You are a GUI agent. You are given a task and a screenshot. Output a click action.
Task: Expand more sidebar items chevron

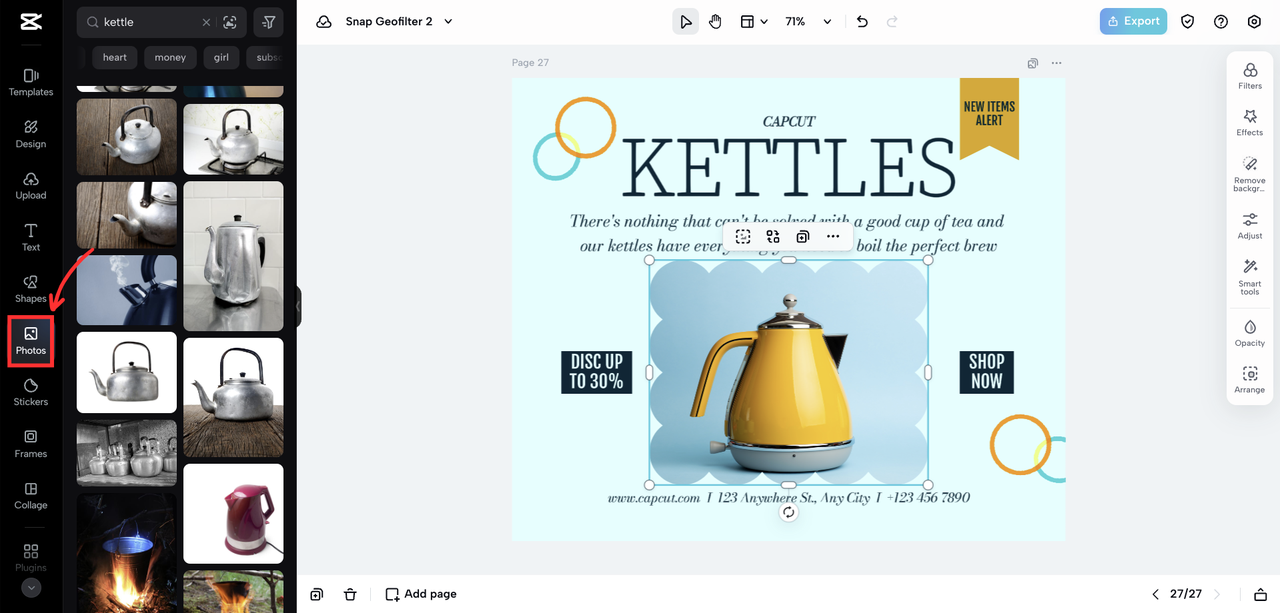tap(31, 588)
